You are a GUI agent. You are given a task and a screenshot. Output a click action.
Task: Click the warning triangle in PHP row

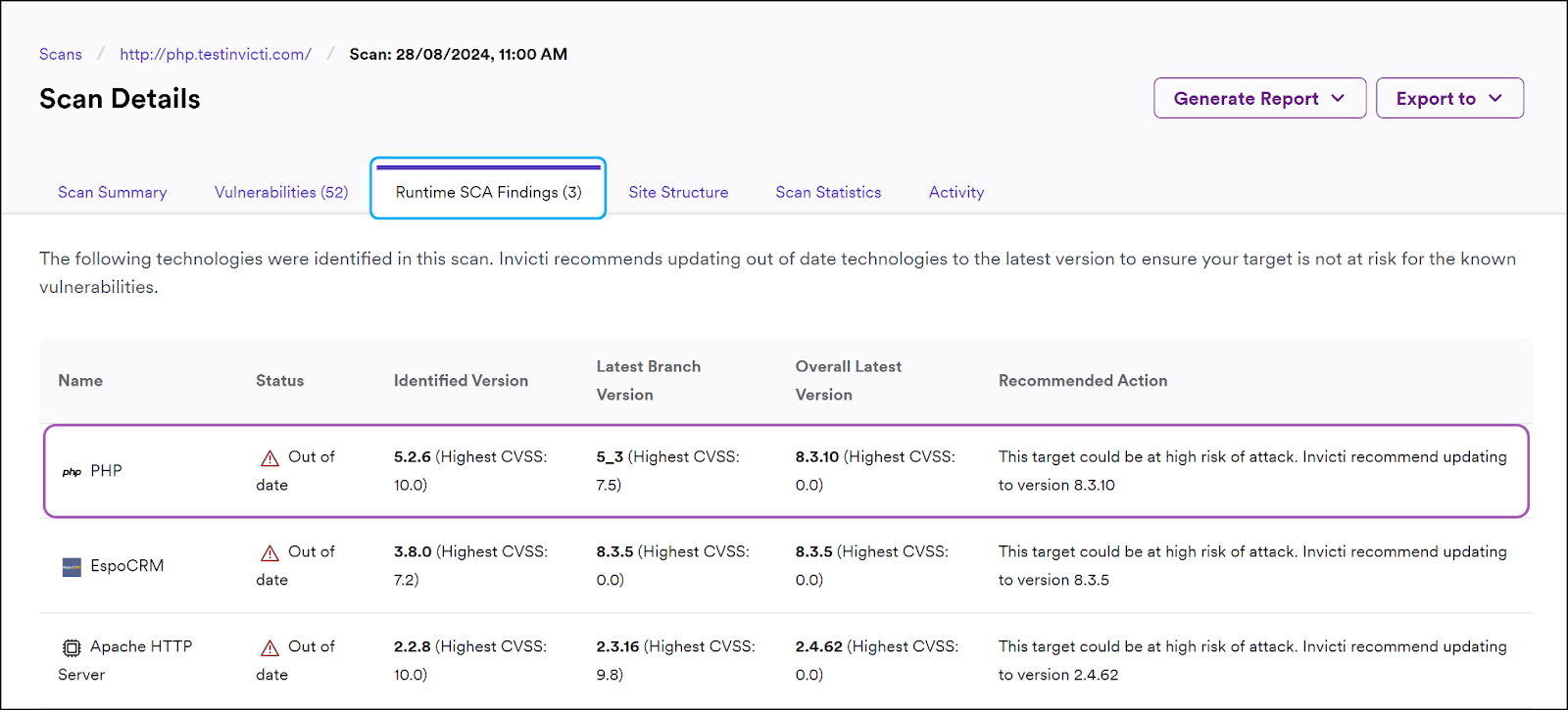[269, 458]
